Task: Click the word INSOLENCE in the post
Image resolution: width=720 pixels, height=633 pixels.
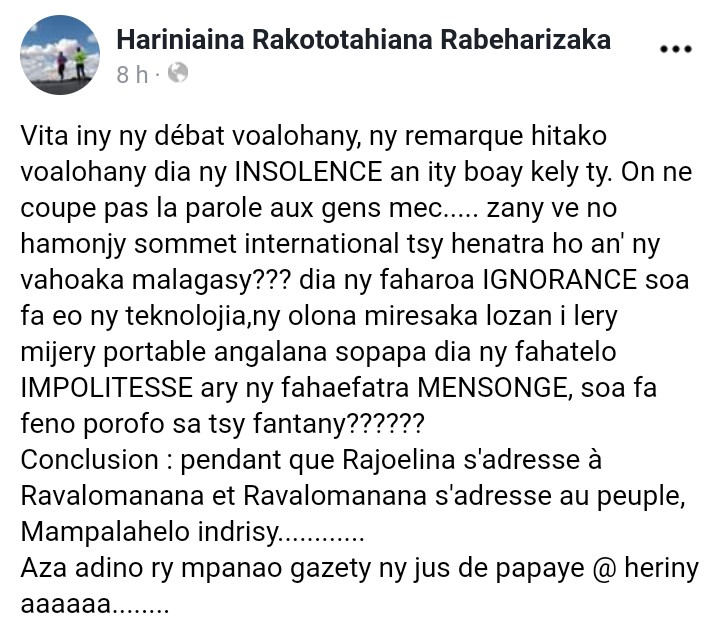Action: coord(309,172)
